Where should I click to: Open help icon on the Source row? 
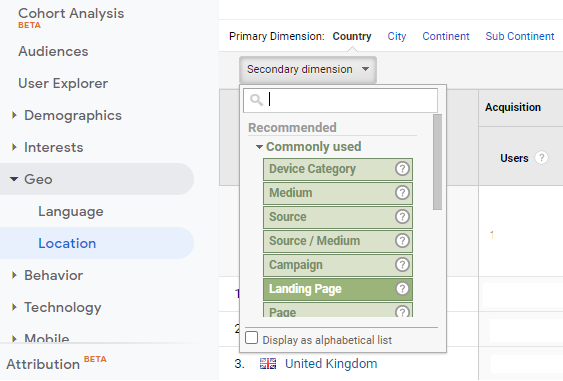point(402,217)
